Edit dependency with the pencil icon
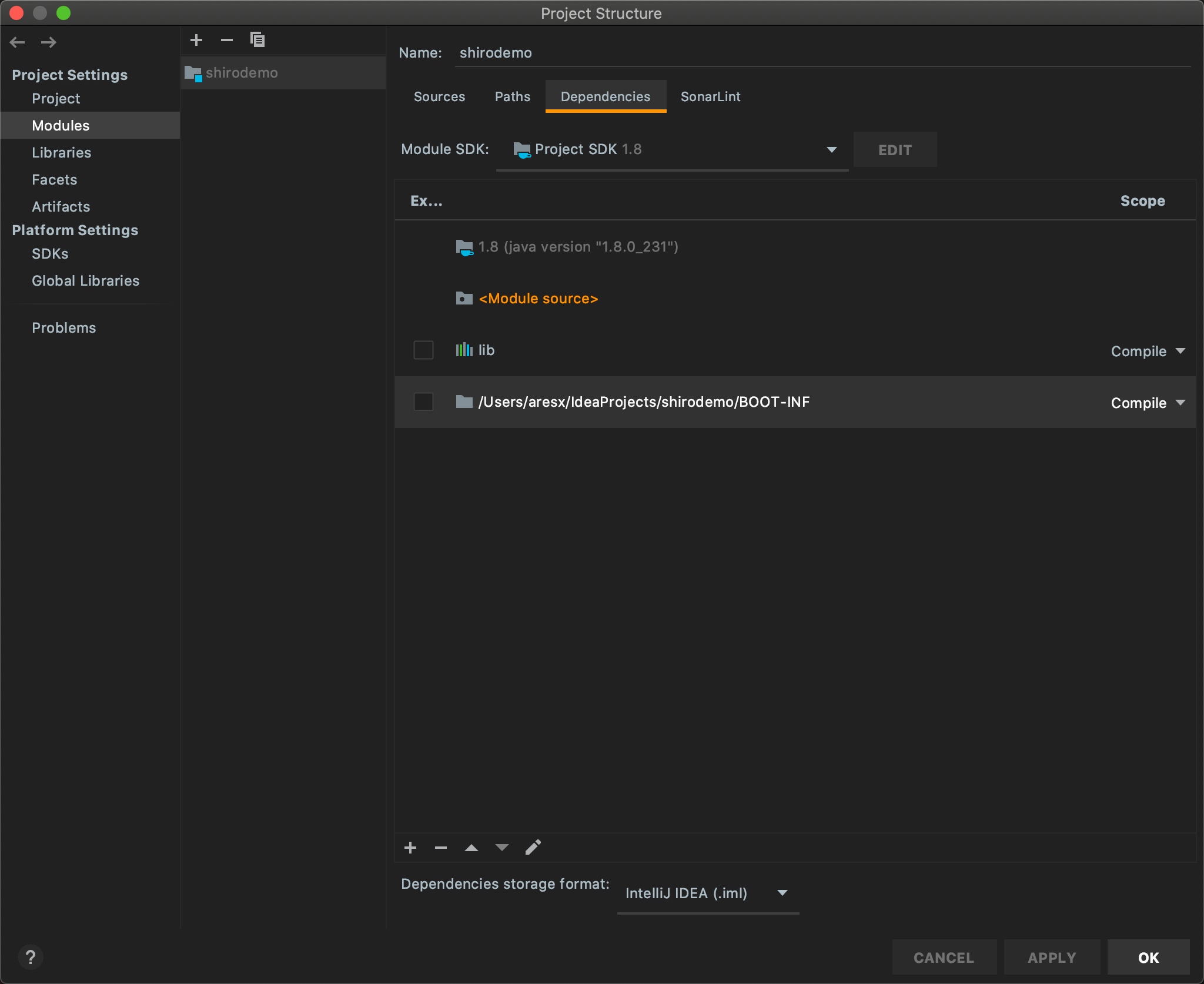Image resolution: width=1204 pixels, height=984 pixels. point(533,848)
